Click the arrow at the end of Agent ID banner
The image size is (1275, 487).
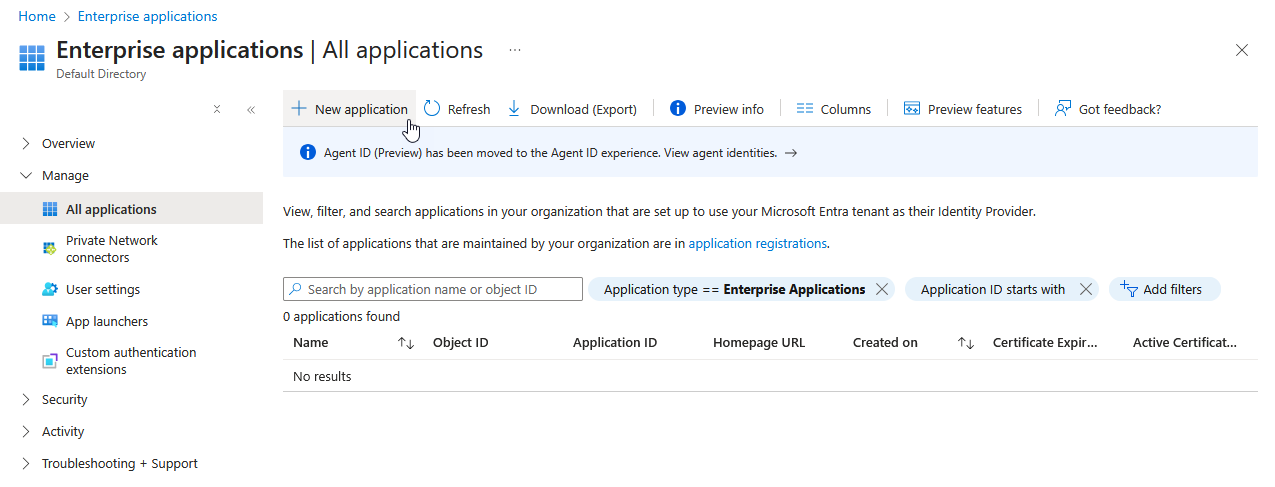click(x=790, y=153)
